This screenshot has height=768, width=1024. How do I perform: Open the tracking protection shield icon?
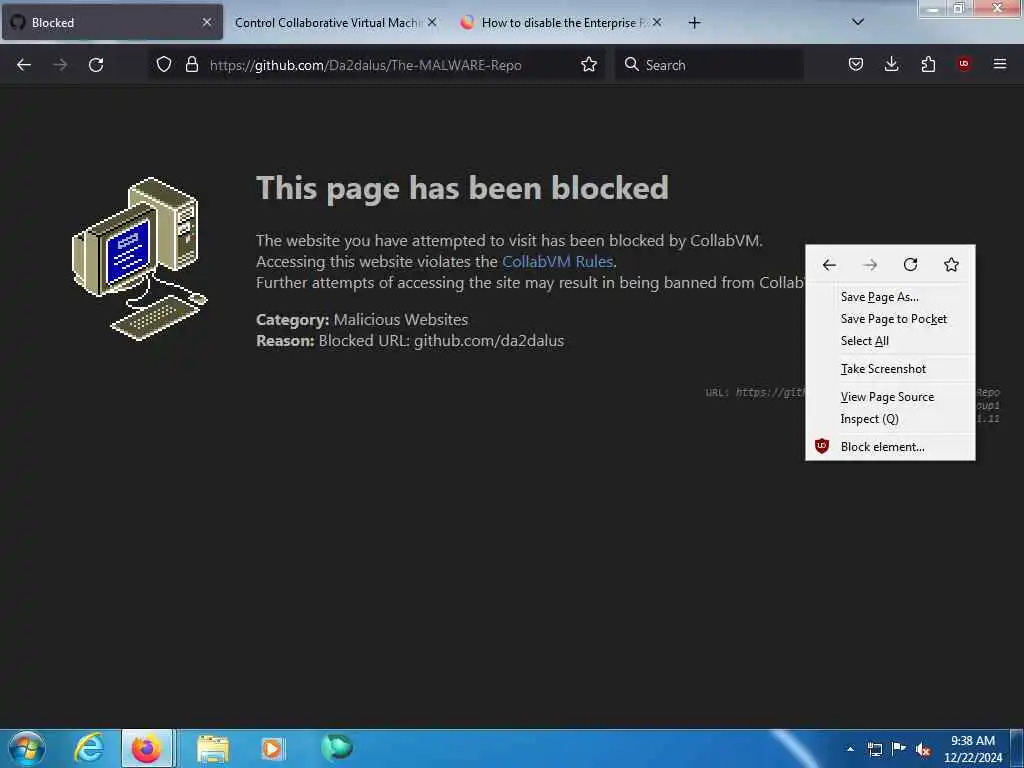click(164, 65)
